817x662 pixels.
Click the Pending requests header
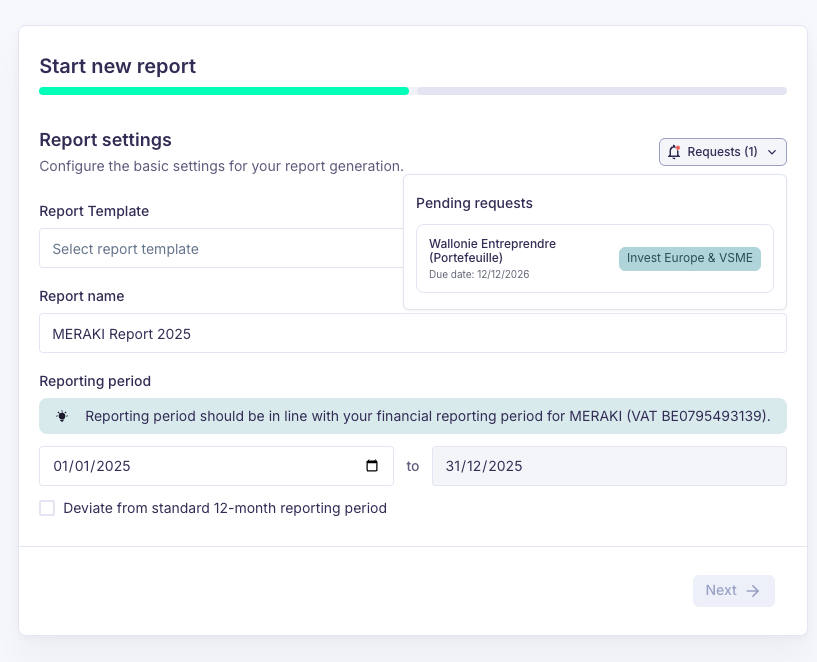(474, 203)
